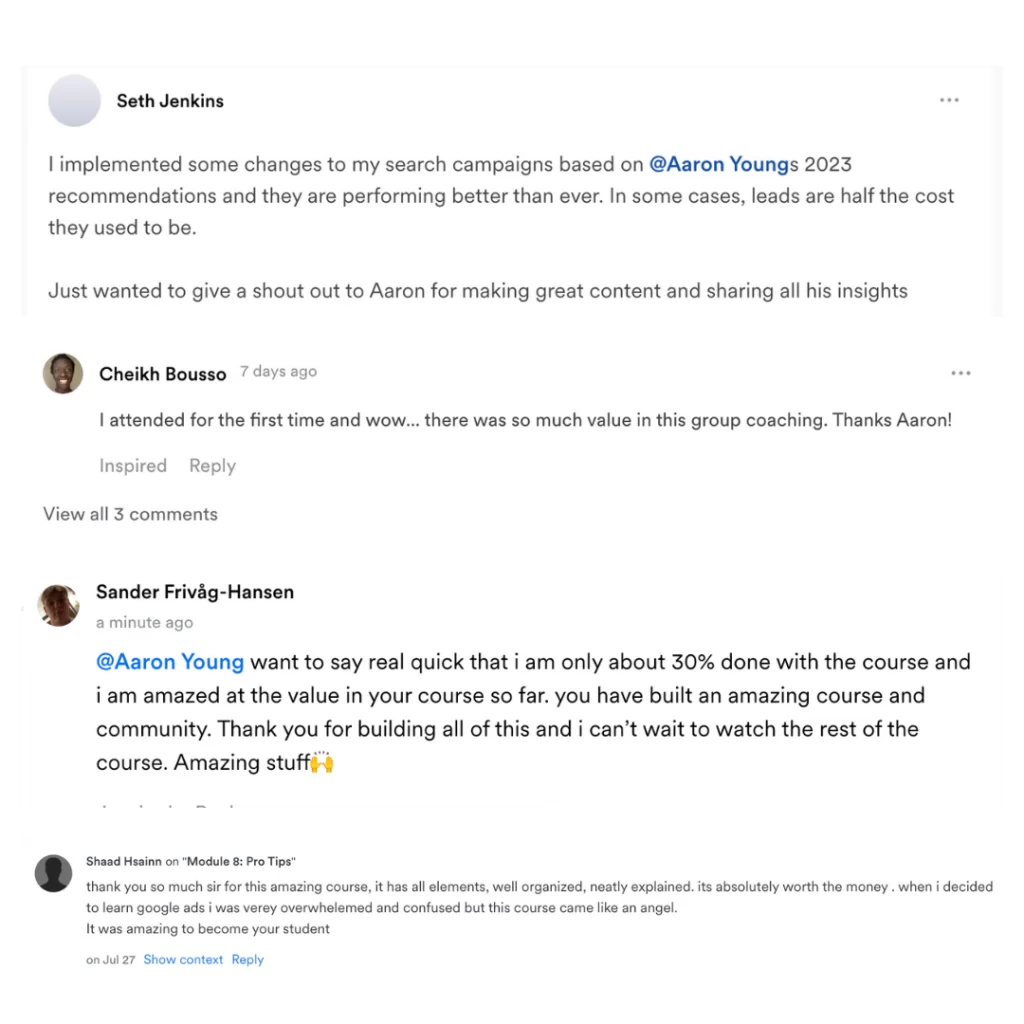Click Show context on Shaad's comment
Screen dimensions: 1024x1024
[x=183, y=959]
